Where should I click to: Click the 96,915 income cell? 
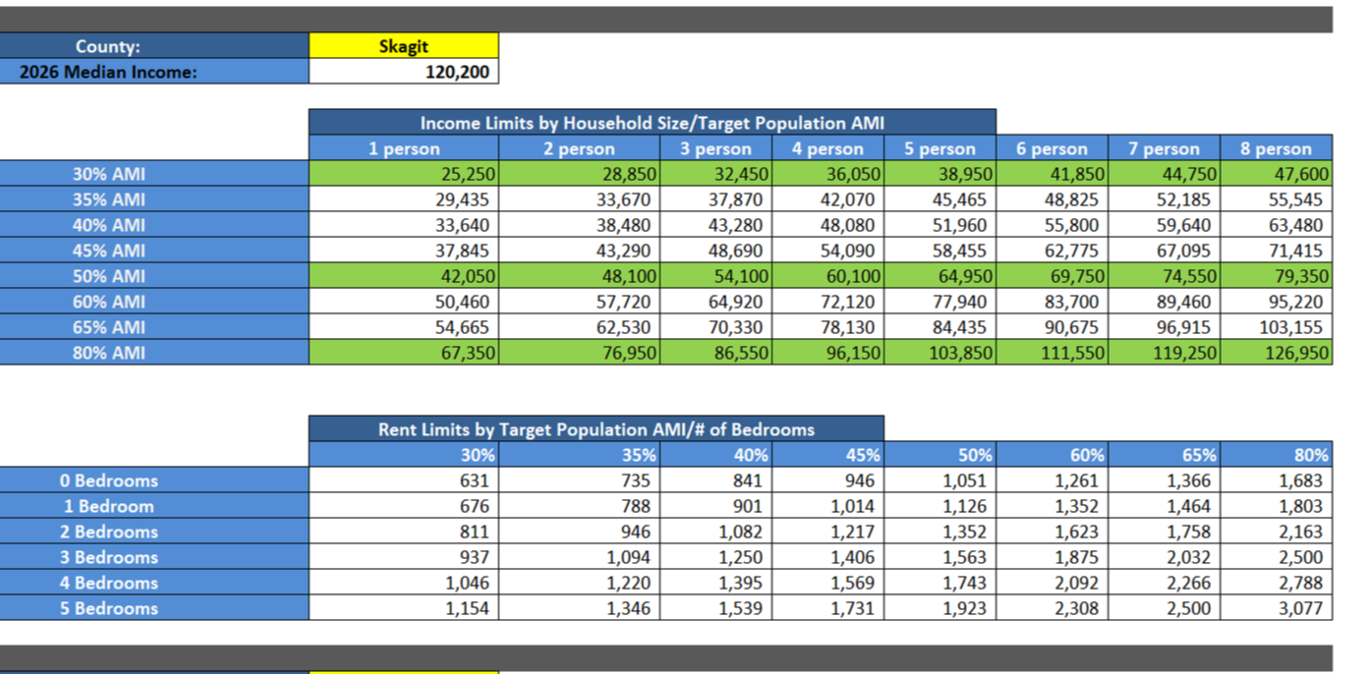pos(1163,327)
